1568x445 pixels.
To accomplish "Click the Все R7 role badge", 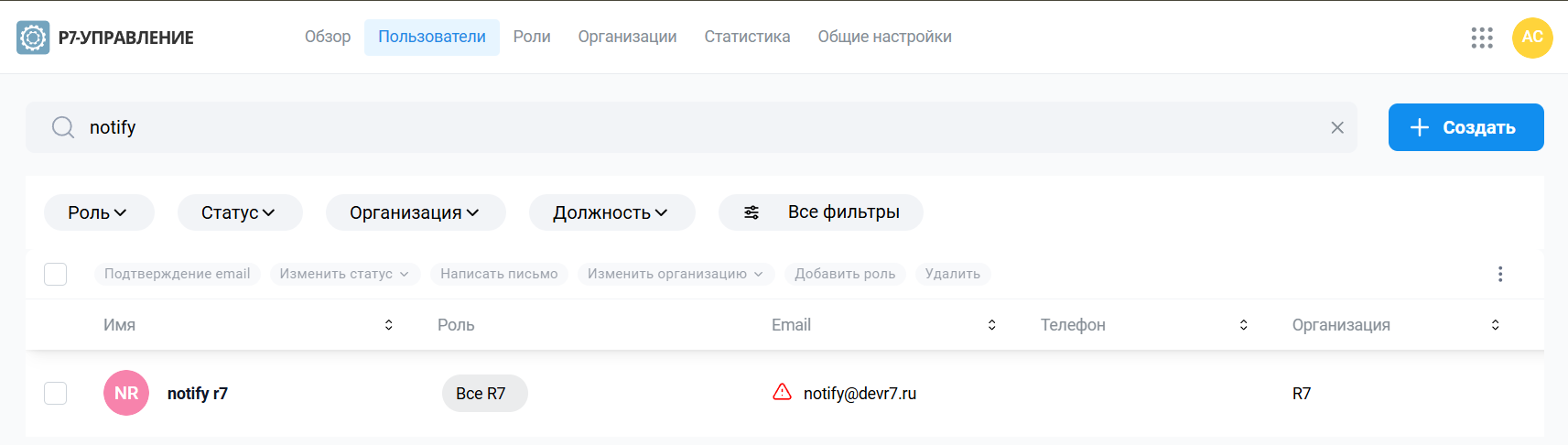I will tap(485, 393).
